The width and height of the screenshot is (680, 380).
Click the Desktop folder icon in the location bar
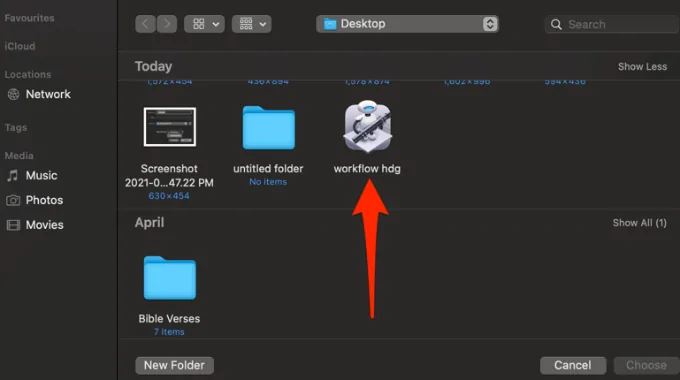pos(330,24)
